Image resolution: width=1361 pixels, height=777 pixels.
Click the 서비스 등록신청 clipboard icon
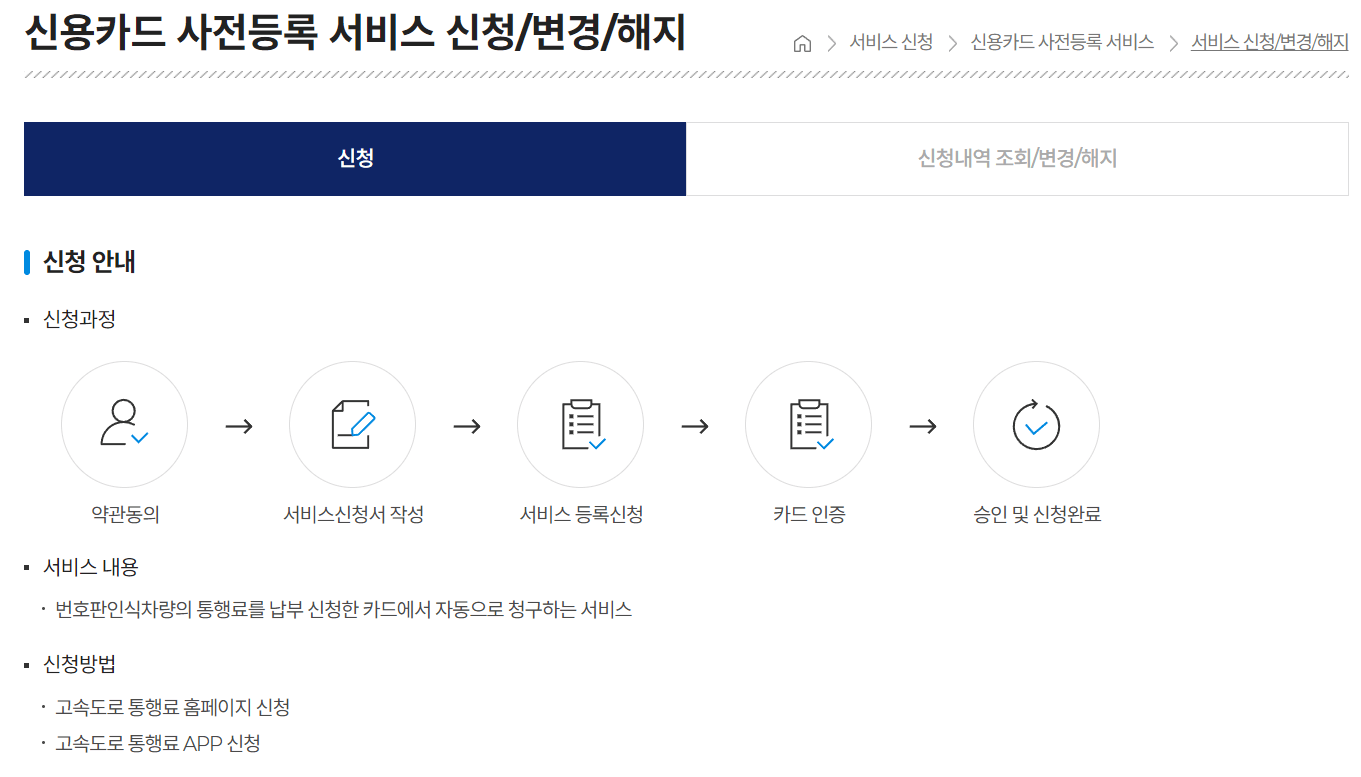pos(580,423)
